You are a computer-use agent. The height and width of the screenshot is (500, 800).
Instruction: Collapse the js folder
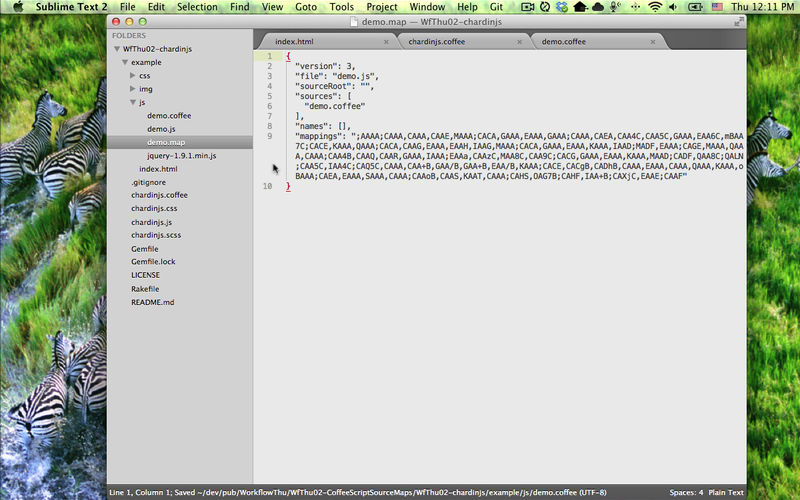click(133, 102)
